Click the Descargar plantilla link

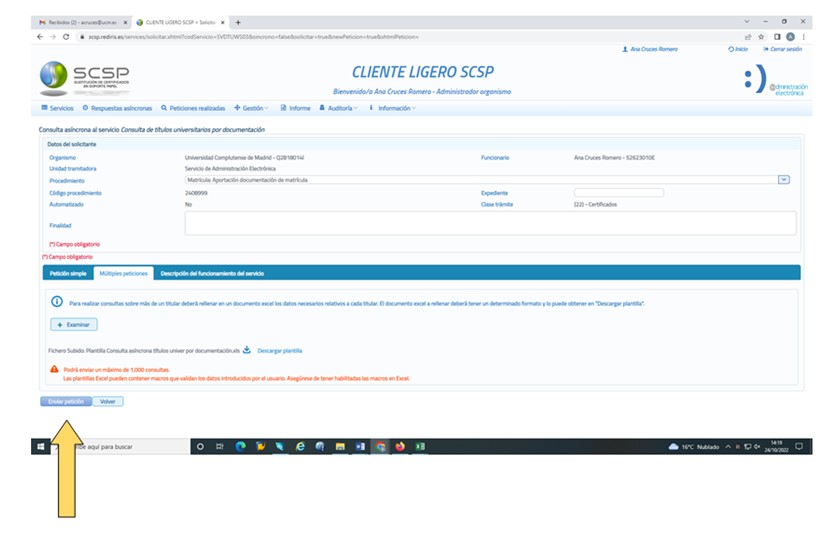coord(280,351)
